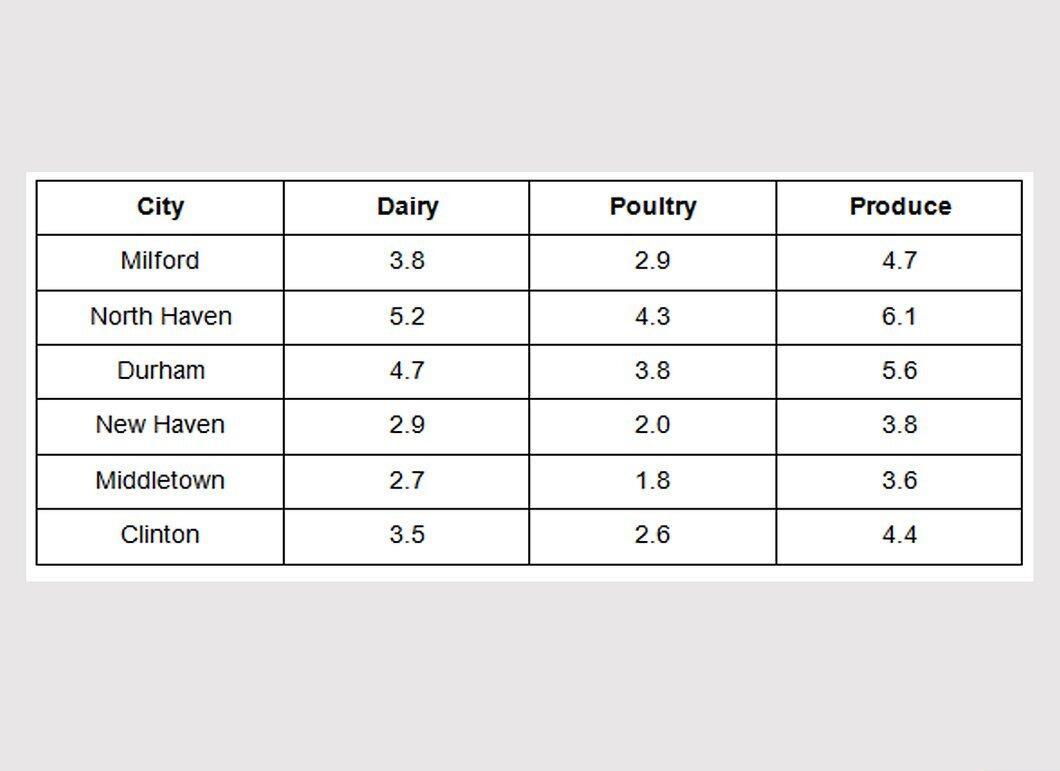Click Durham's Poultry value 3.8

pos(652,370)
